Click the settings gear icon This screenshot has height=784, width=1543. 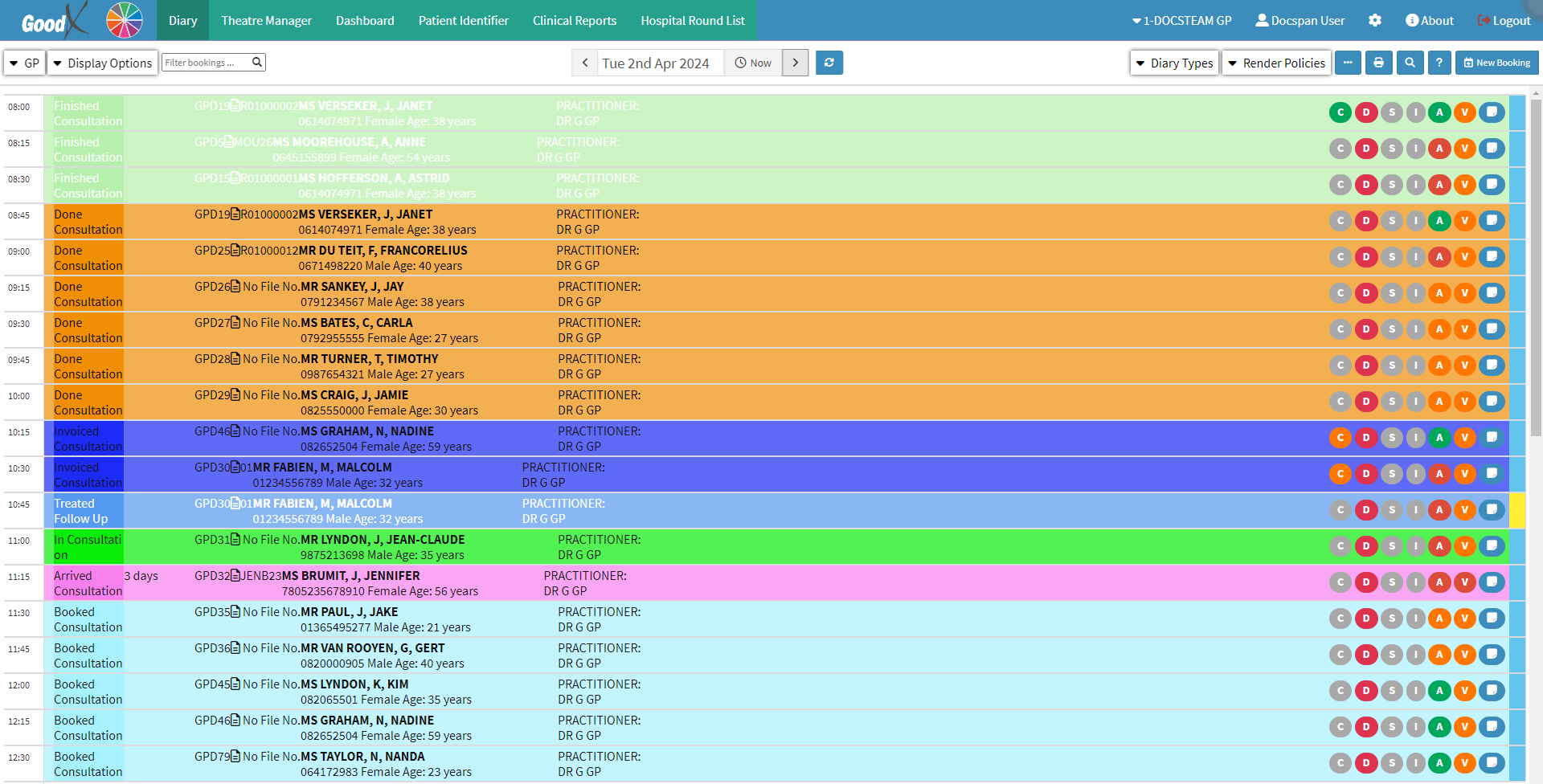(x=1375, y=21)
